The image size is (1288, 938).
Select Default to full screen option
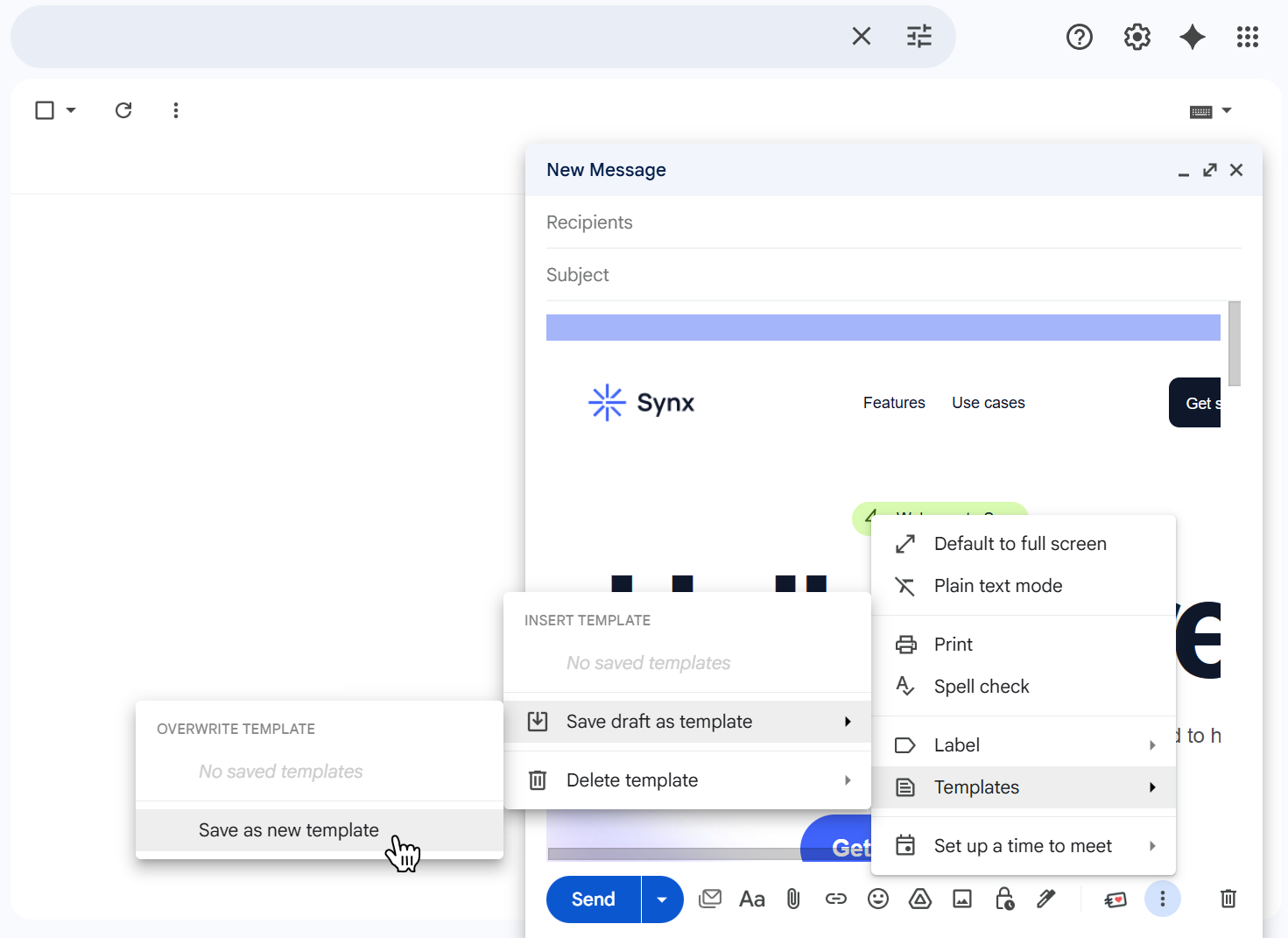tap(1024, 544)
